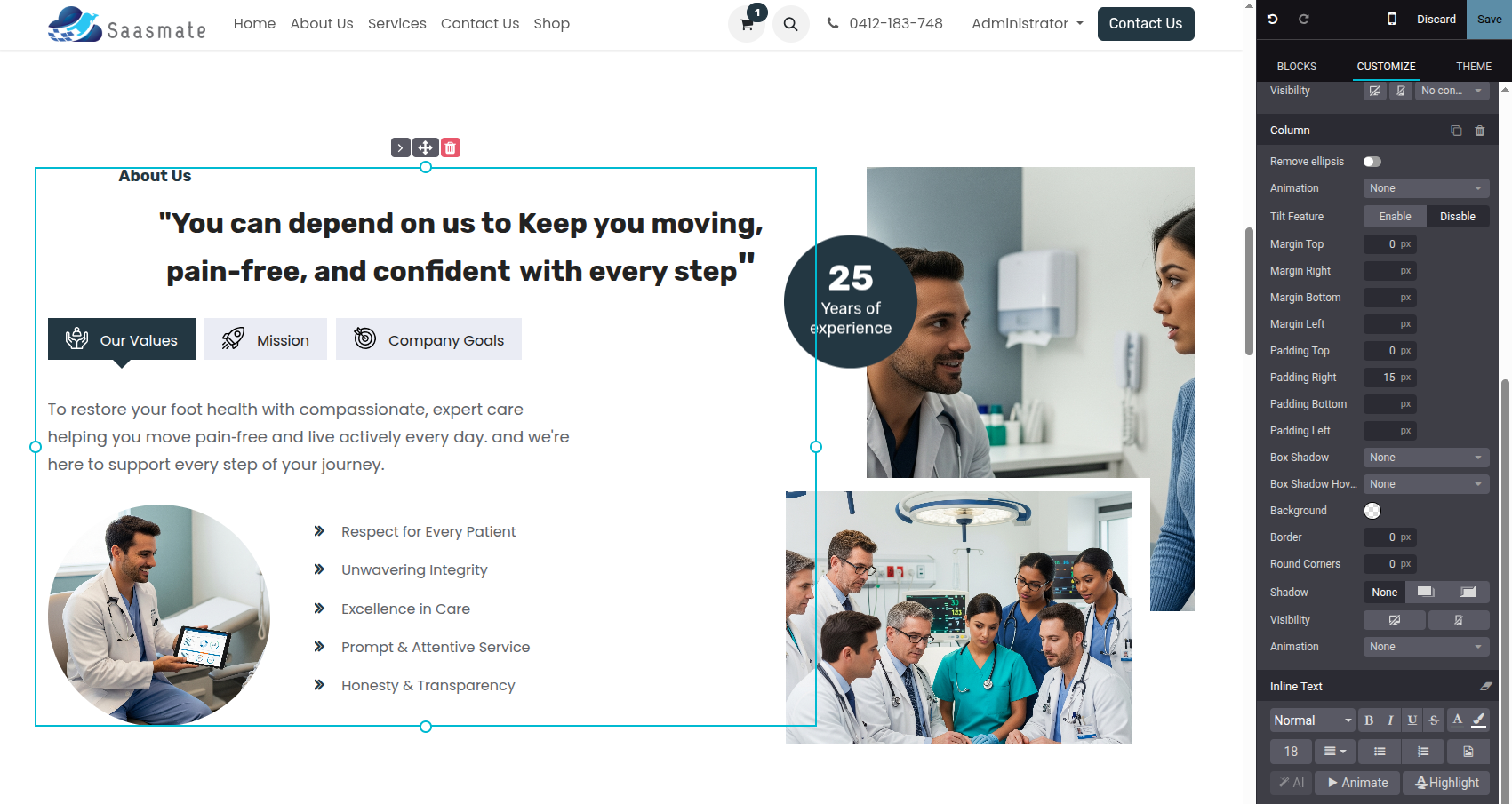Open the Normal text style dropdown
The width and height of the screenshot is (1512, 804).
[1312, 720]
